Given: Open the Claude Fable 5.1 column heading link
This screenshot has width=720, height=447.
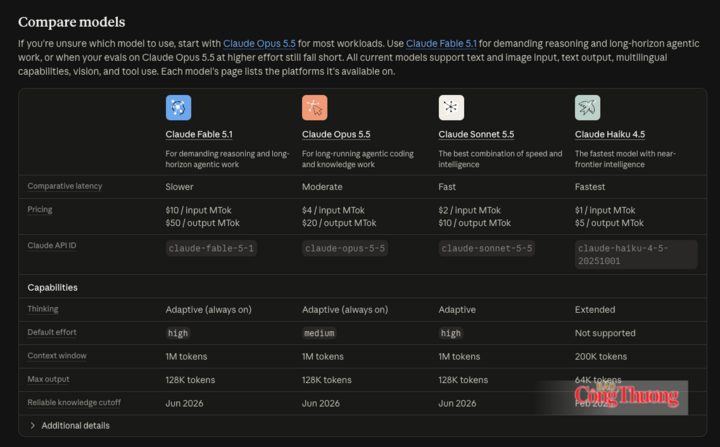Looking at the screenshot, I should click(x=199, y=134).
